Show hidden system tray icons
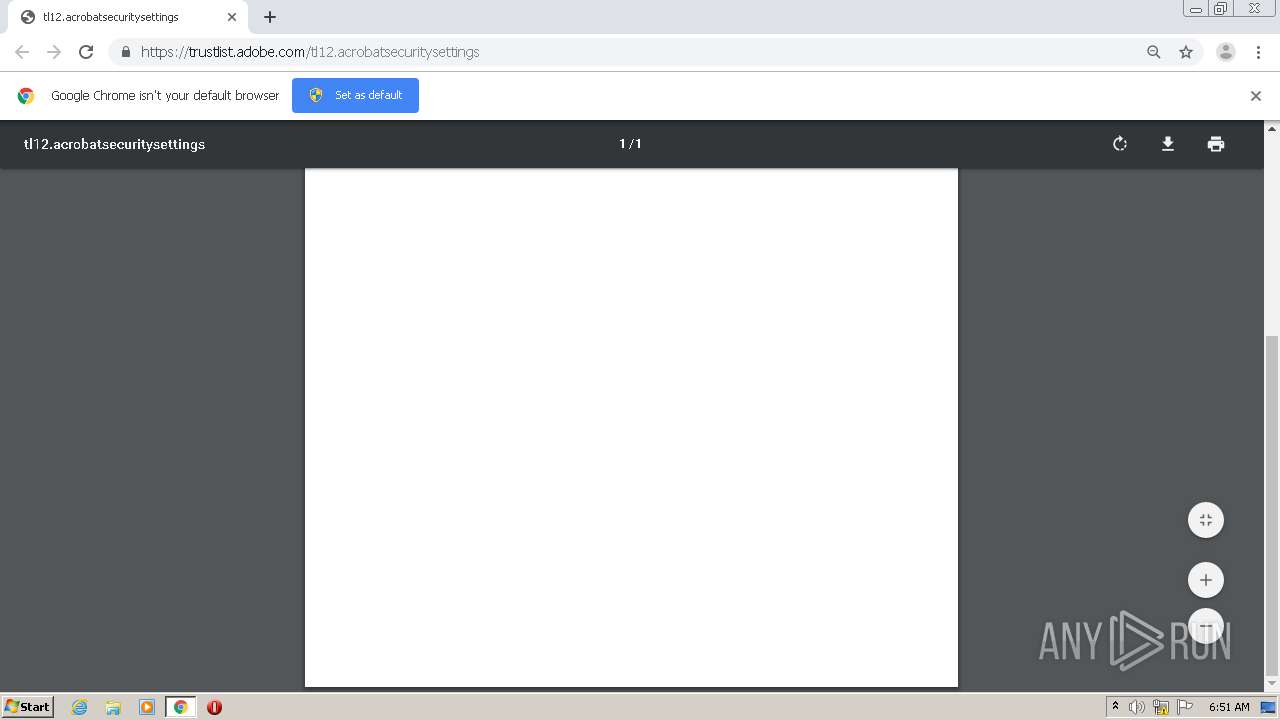This screenshot has height=720, width=1280. [x=1115, y=707]
